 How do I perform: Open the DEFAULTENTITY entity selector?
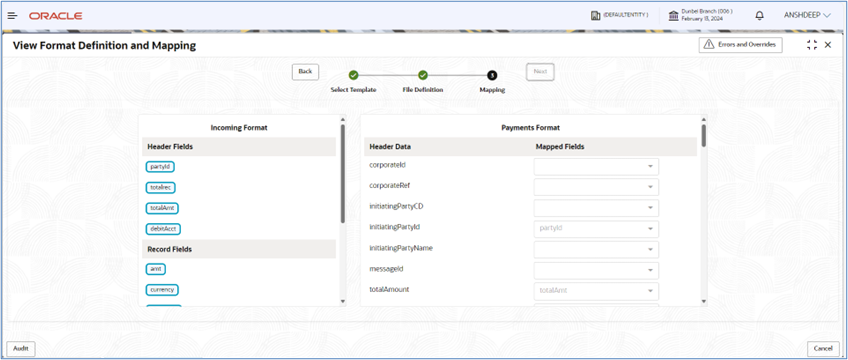(620, 15)
